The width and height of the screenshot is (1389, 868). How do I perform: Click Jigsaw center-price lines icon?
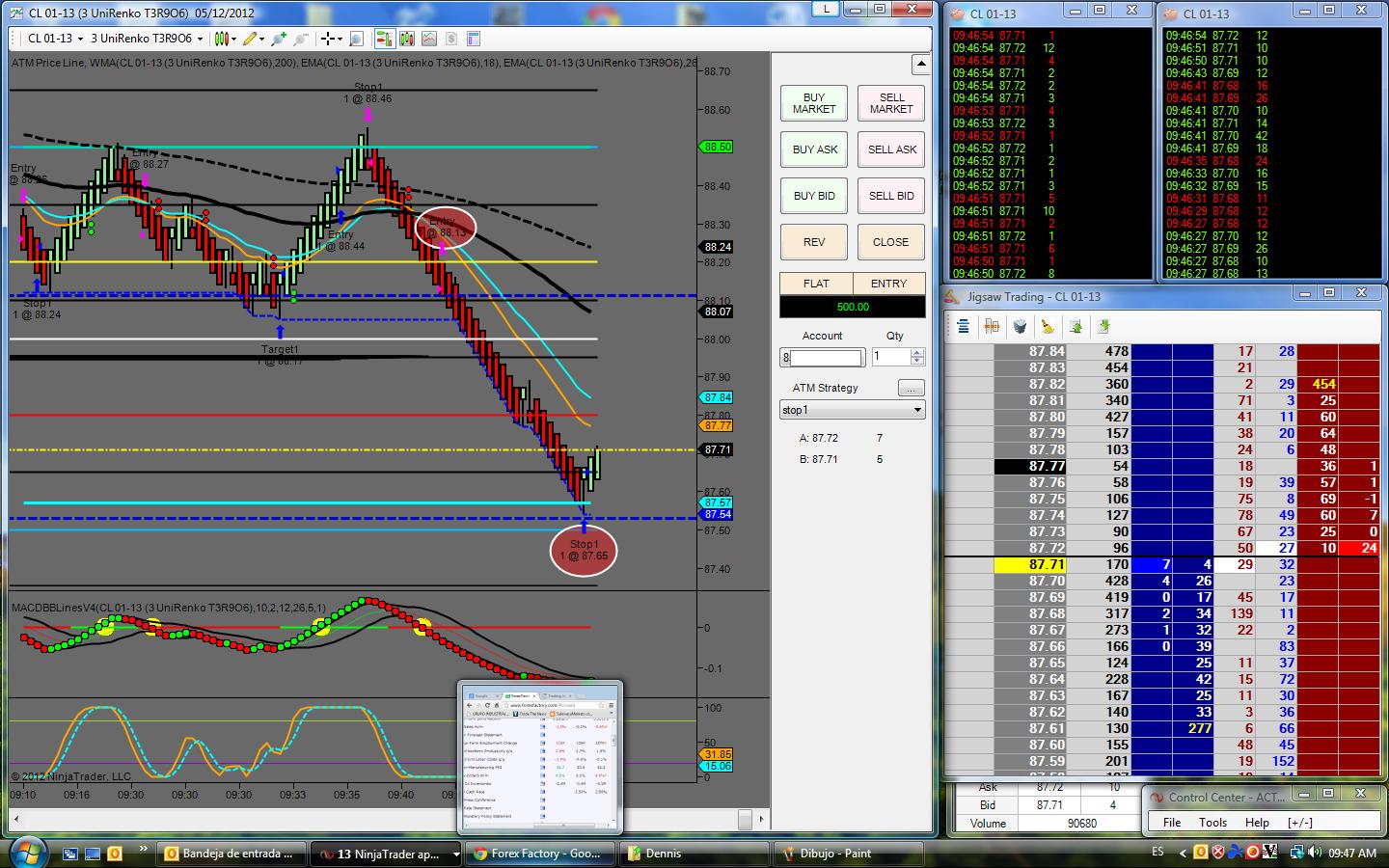(963, 327)
